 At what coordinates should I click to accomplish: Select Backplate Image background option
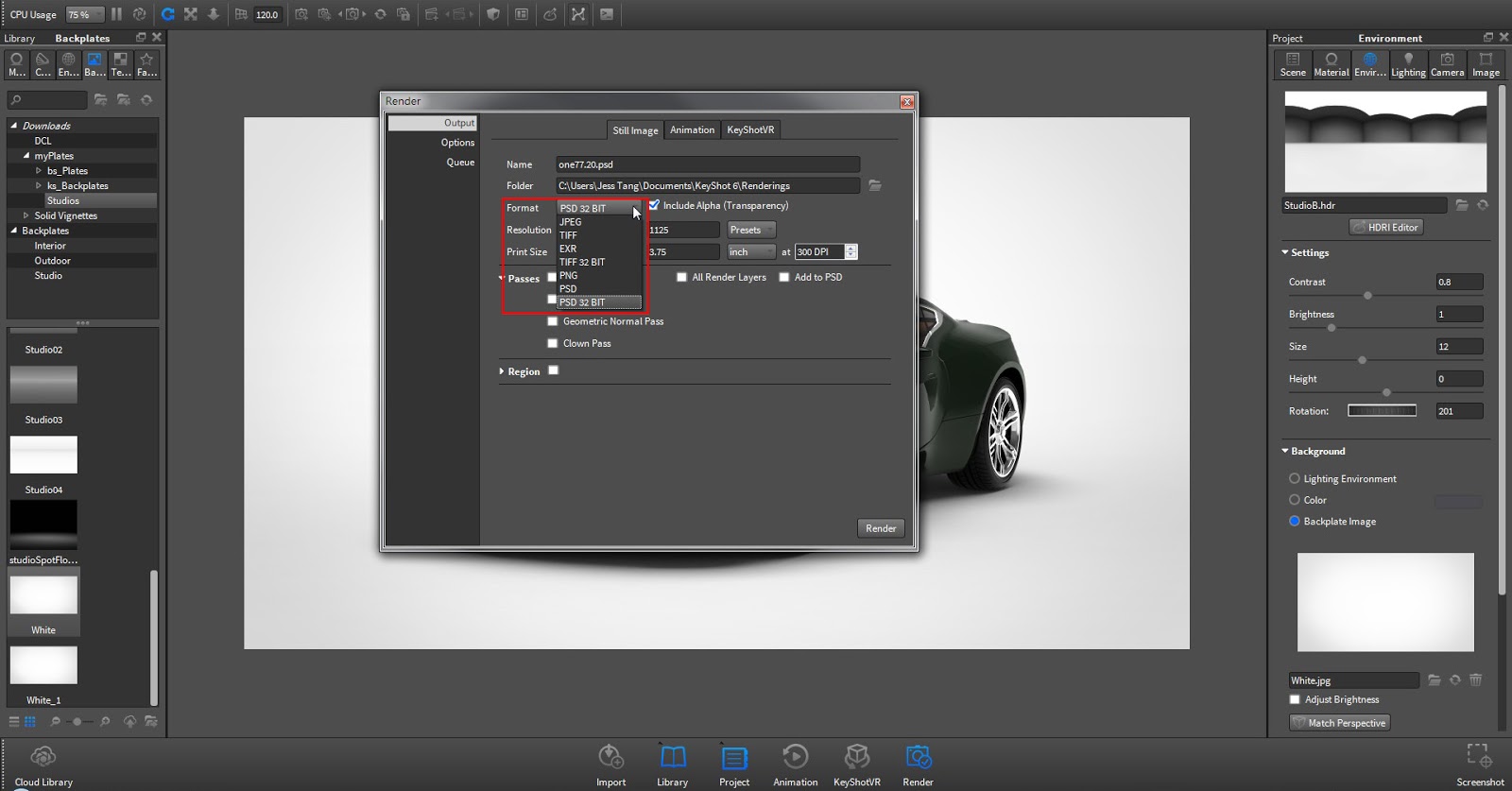1295,521
